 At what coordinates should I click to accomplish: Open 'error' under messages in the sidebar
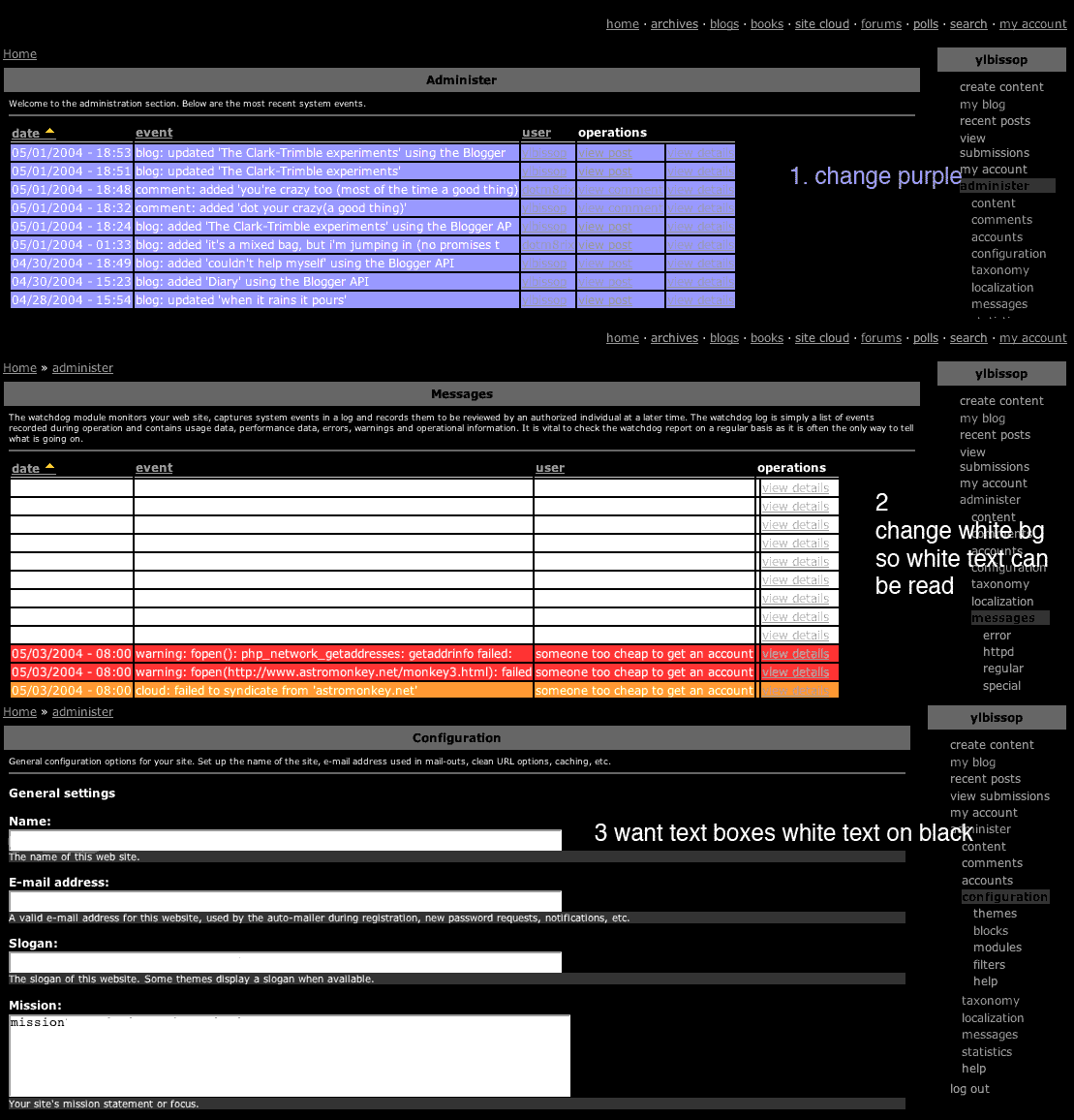click(997, 635)
